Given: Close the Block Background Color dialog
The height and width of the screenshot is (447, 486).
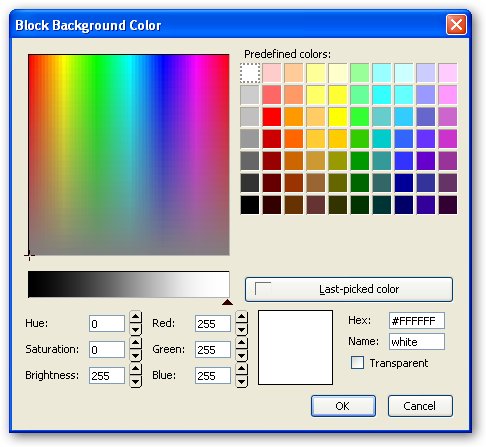Looking at the screenshot, I should (456, 25).
